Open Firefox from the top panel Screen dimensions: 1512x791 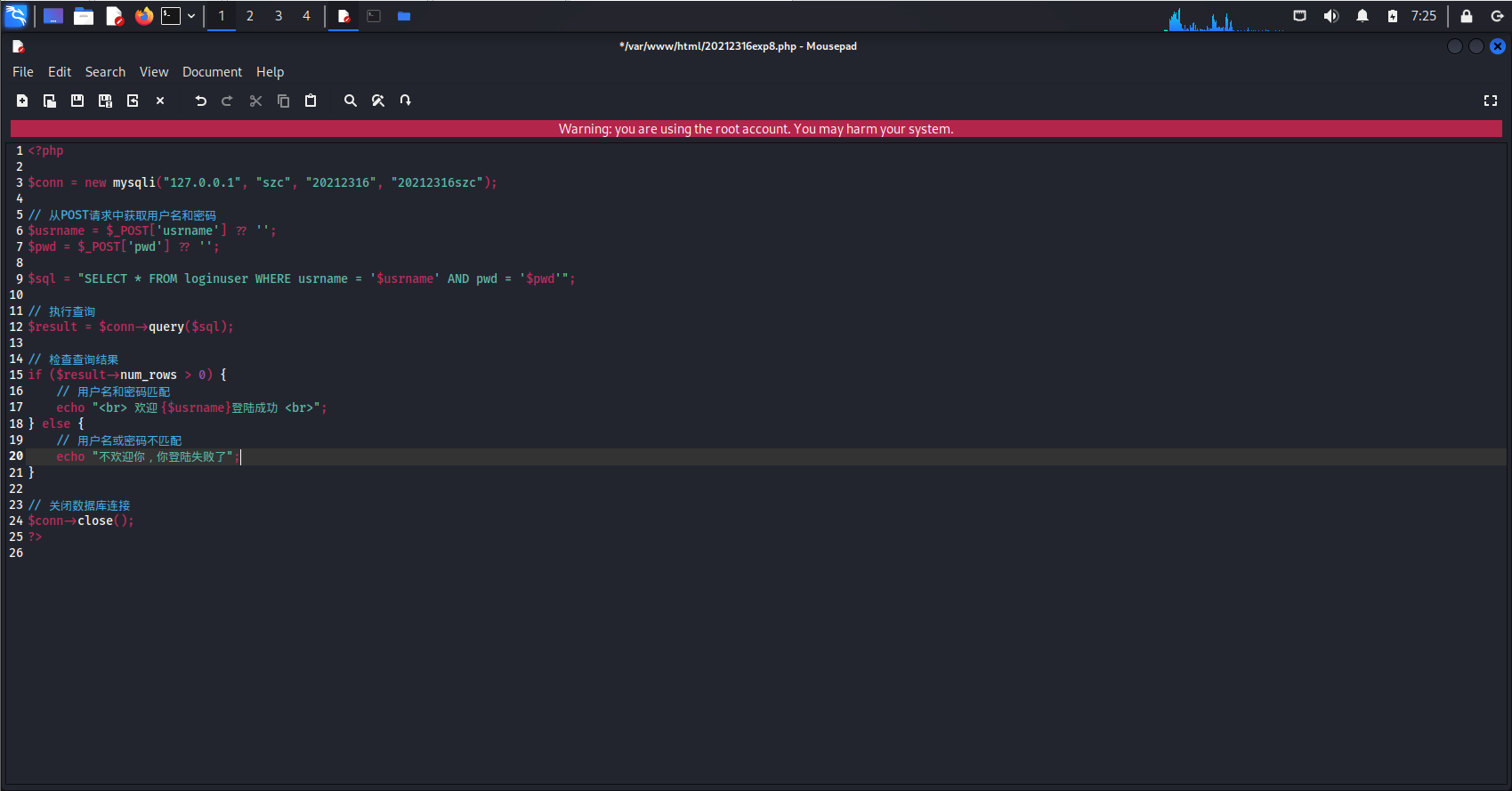143,16
